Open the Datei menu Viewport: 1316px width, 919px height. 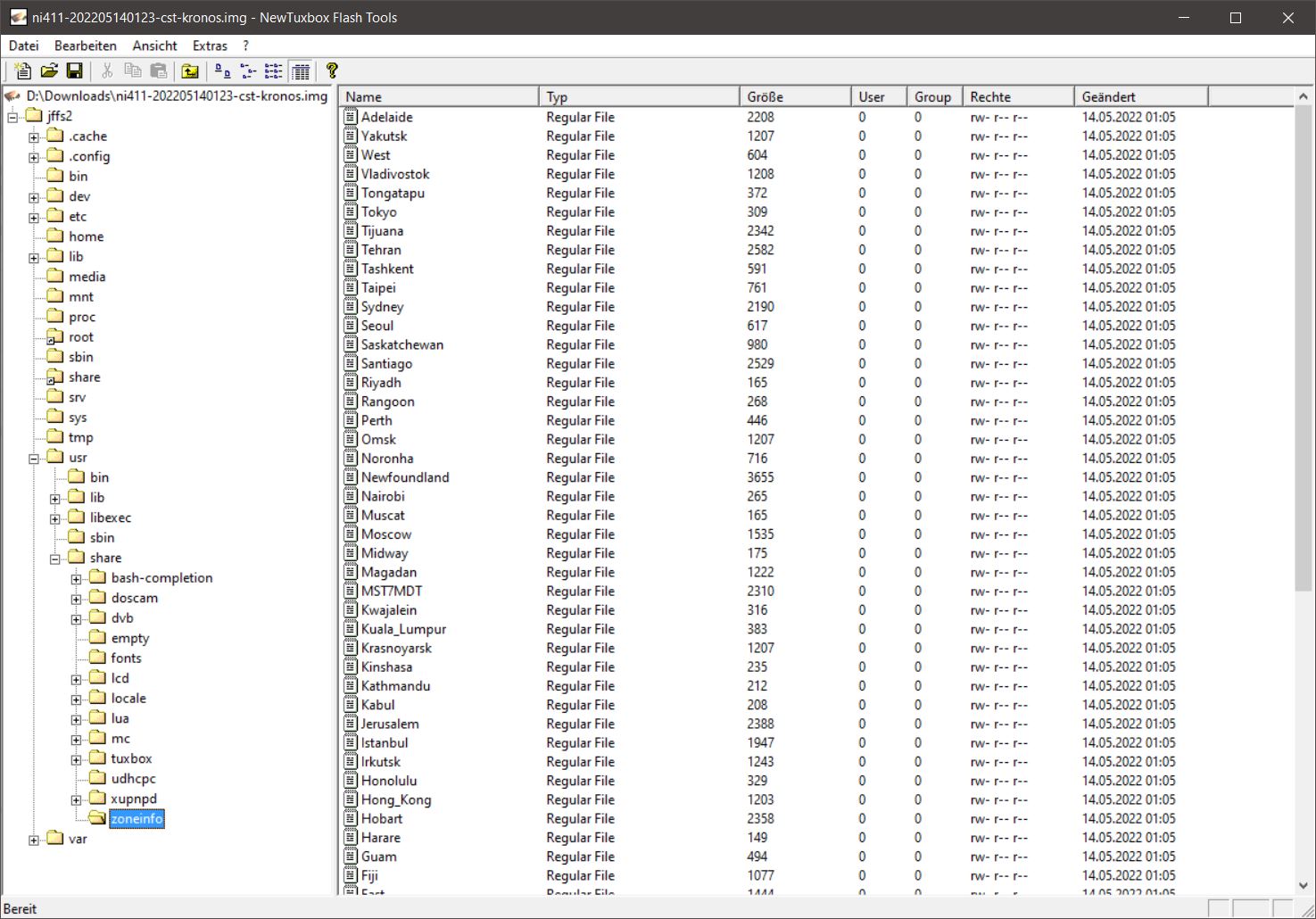pos(24,46)
